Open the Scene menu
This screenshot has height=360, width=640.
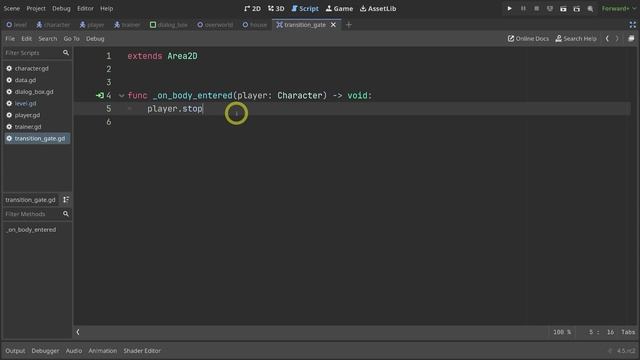(x=11, y=8)
